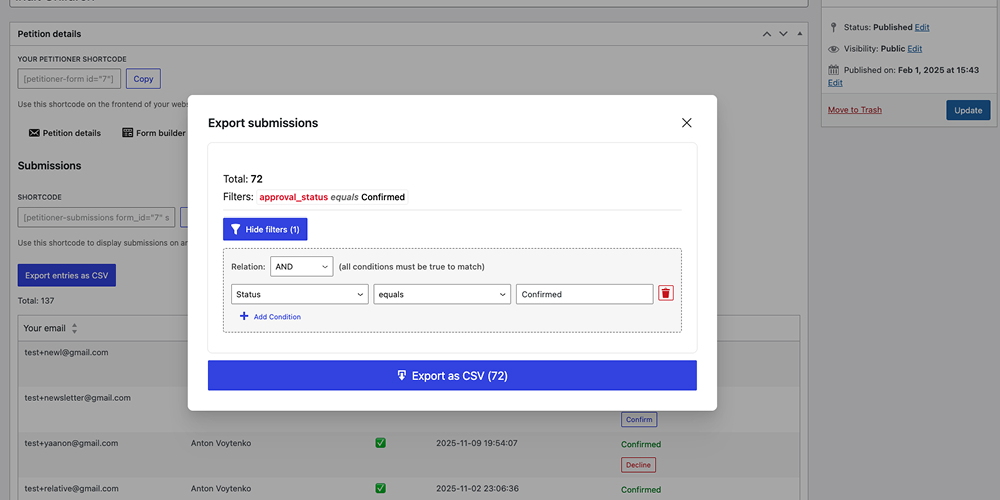Click the Confirmed value input field

coord(584,294)
